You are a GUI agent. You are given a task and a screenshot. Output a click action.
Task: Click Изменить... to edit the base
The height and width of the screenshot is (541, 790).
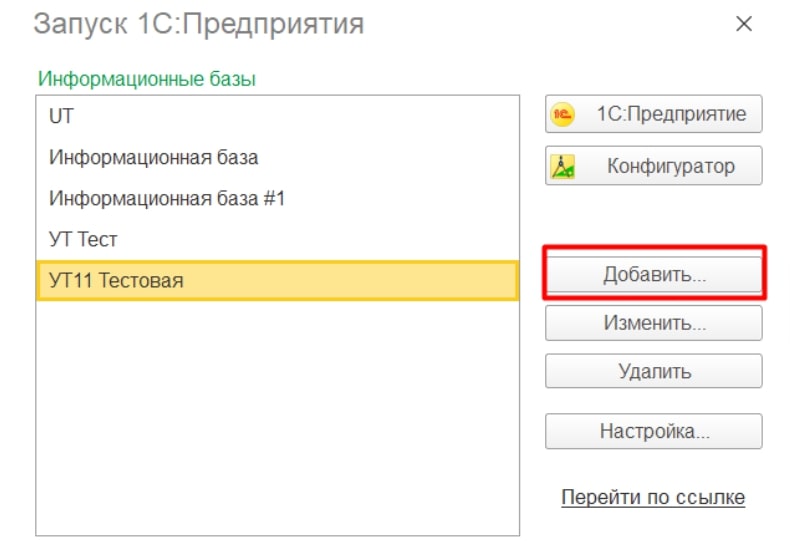coord(653,323)
